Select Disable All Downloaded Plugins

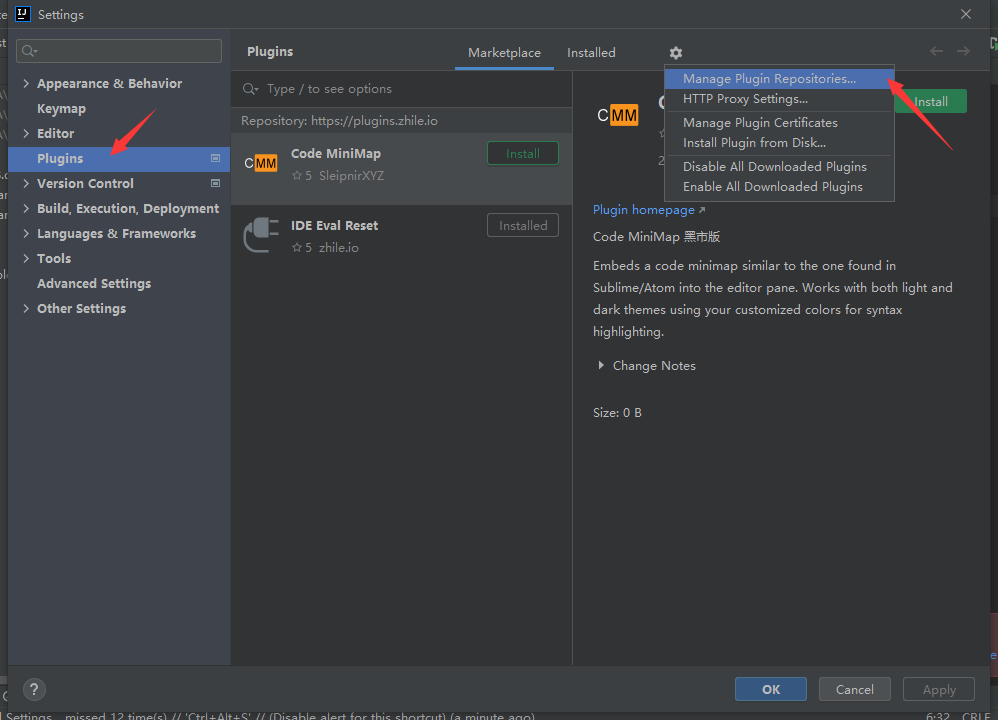[779, 166]
